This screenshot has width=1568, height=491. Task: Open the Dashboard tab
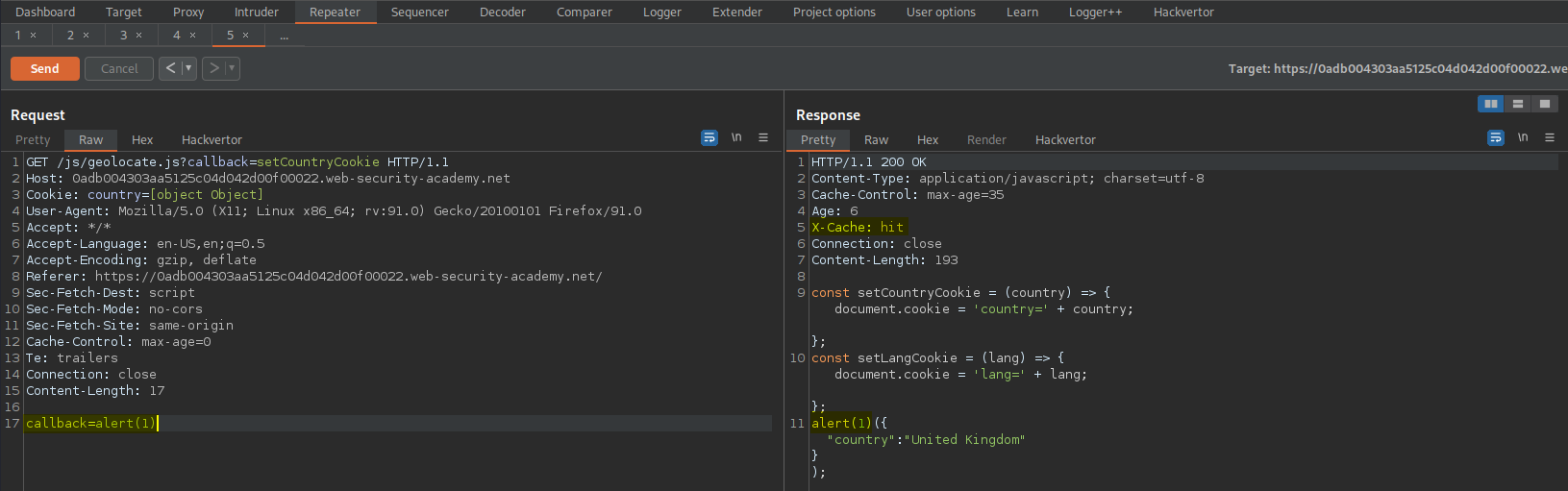point(45,12)
